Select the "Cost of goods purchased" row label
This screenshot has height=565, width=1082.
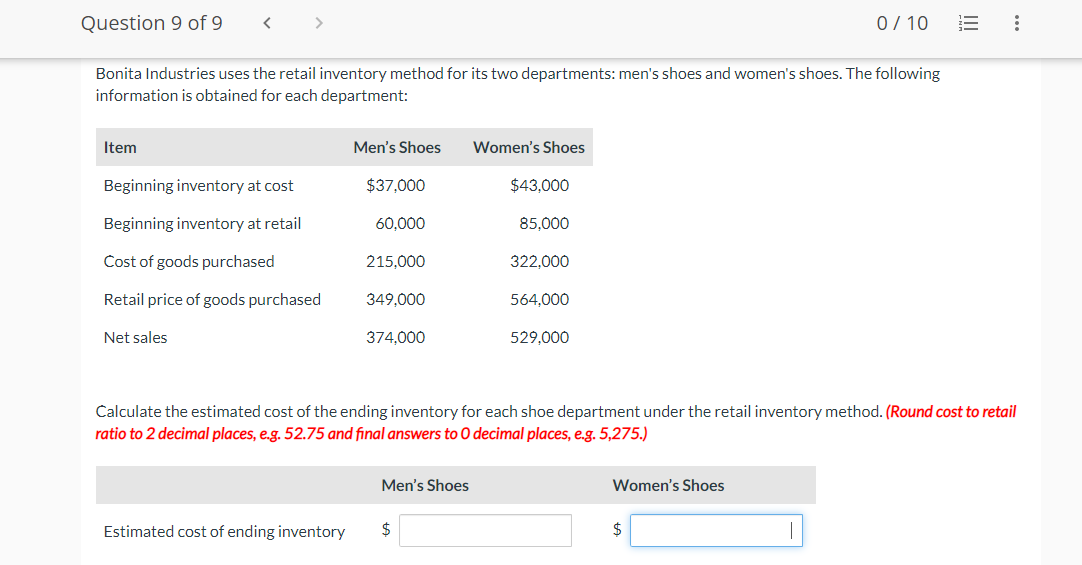pos(188,262)
